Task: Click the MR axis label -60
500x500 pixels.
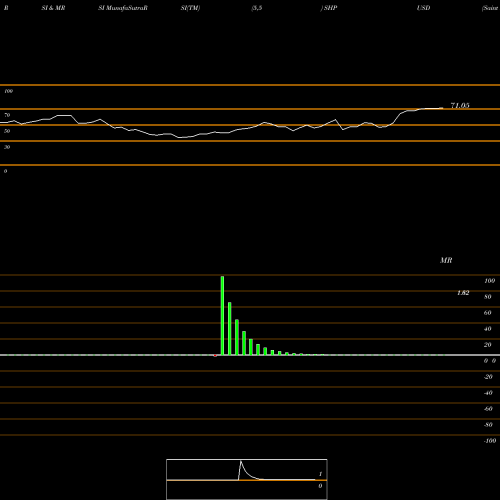Action: (x=488, y=409)
